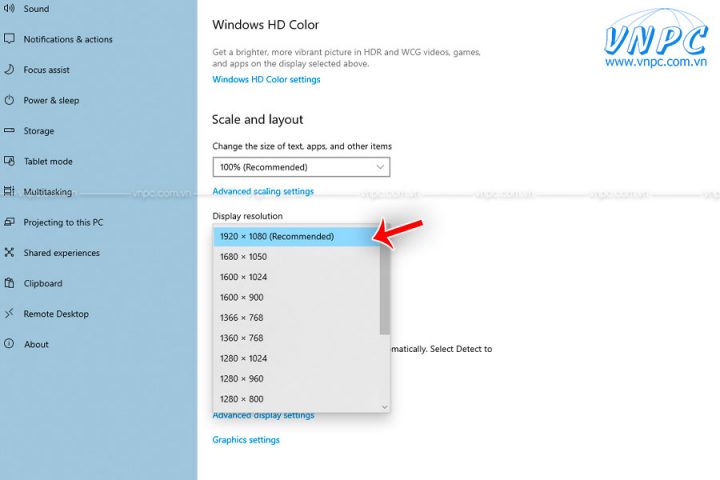Select 1366 × 768 from resolution list

click(x=243, y=318)
